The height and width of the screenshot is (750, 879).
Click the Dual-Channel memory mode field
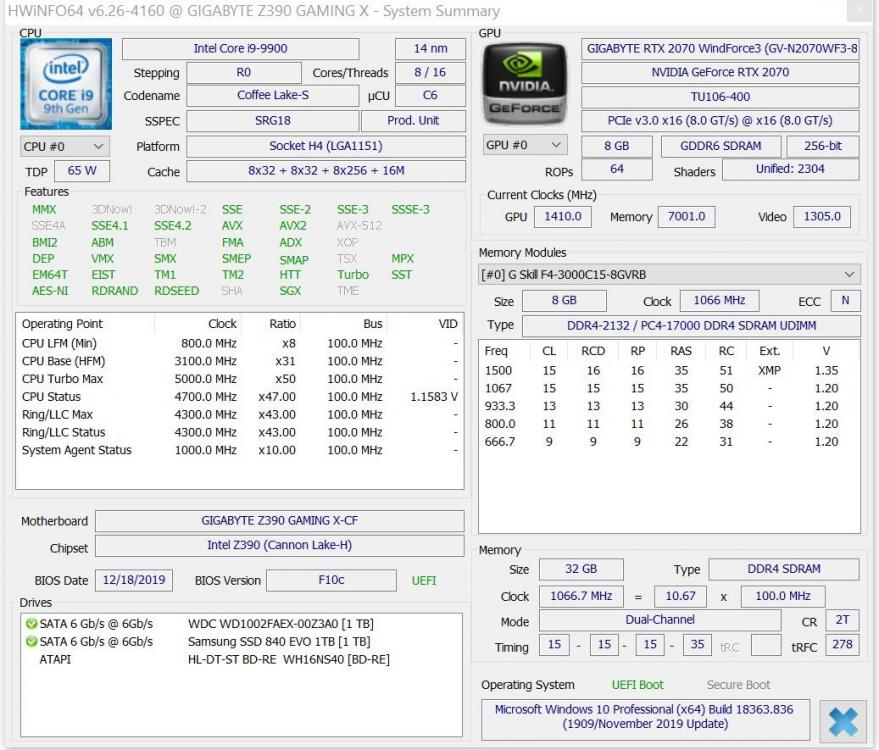660,620
